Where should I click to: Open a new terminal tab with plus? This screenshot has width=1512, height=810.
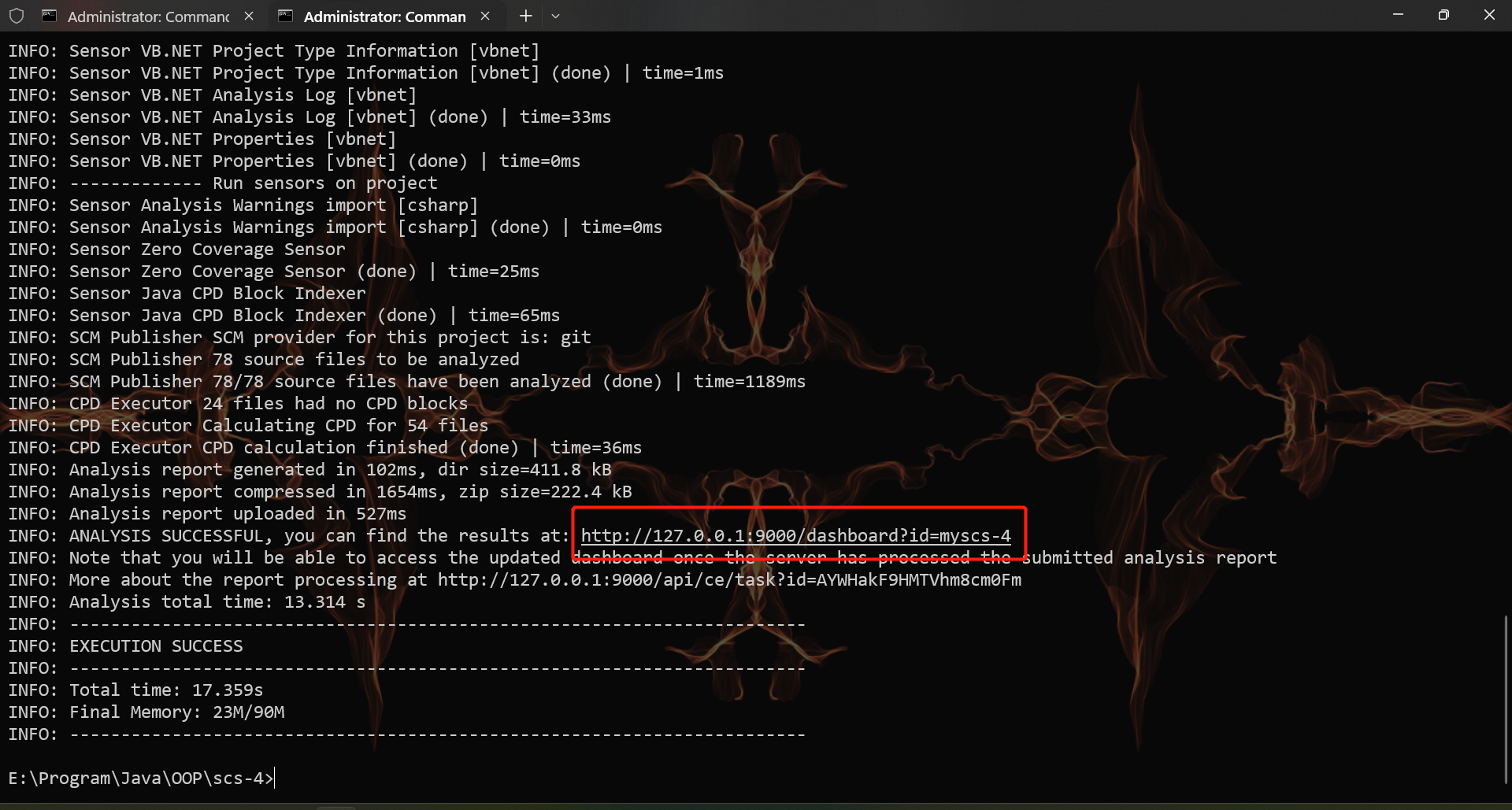coord(526,16)
